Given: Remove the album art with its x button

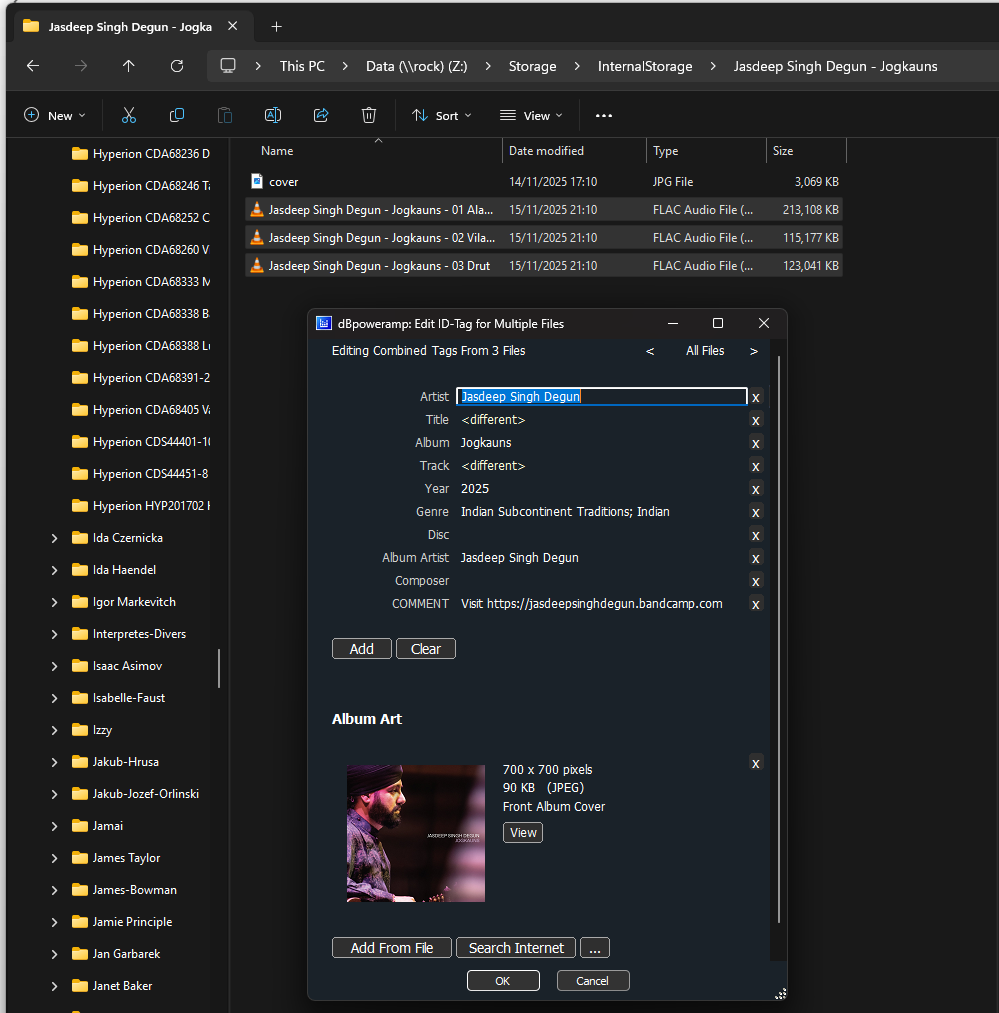Looking at the screenshot, I should [756, 764].
